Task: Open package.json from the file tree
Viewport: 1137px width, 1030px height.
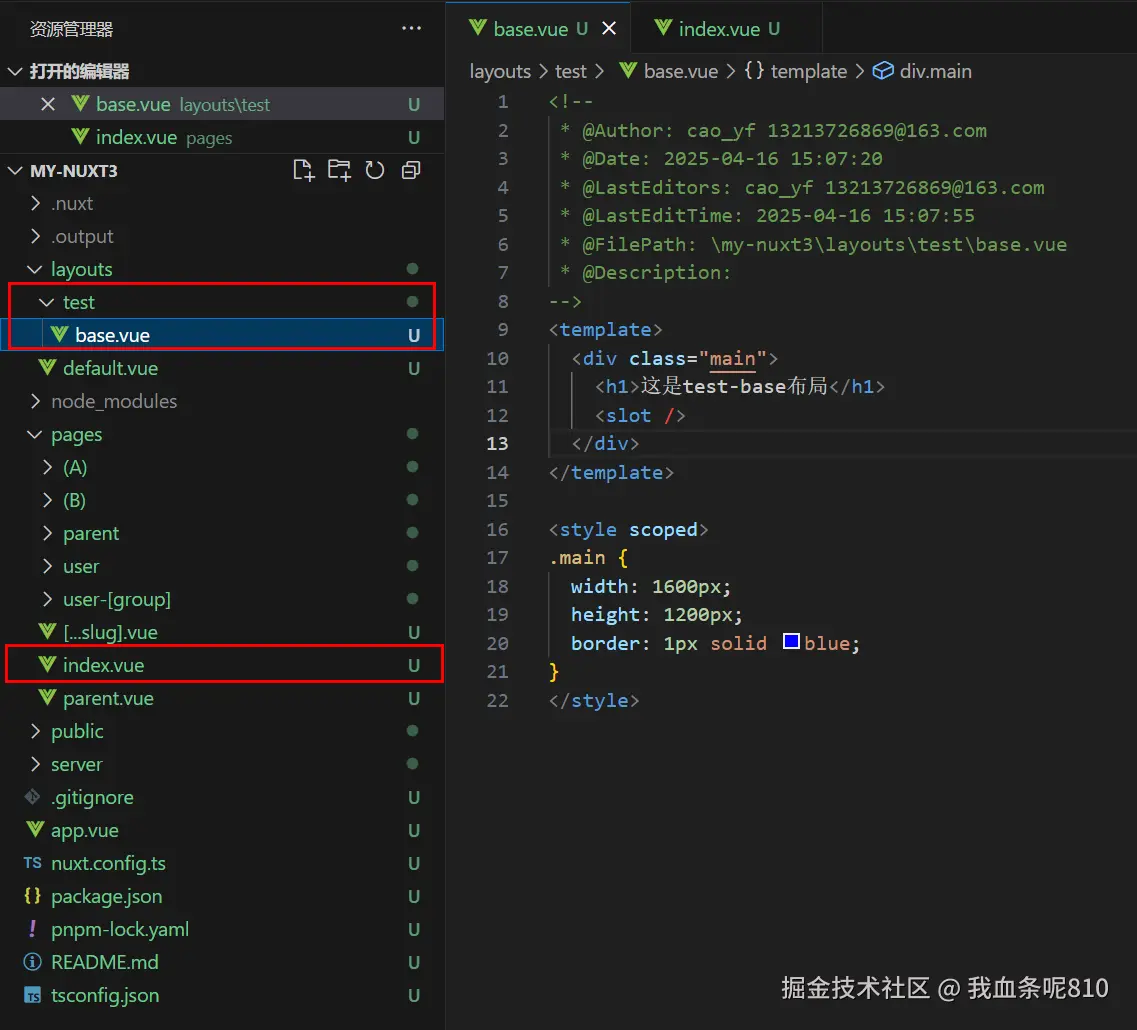Action: pyautogui.click(x=106, y=896)
